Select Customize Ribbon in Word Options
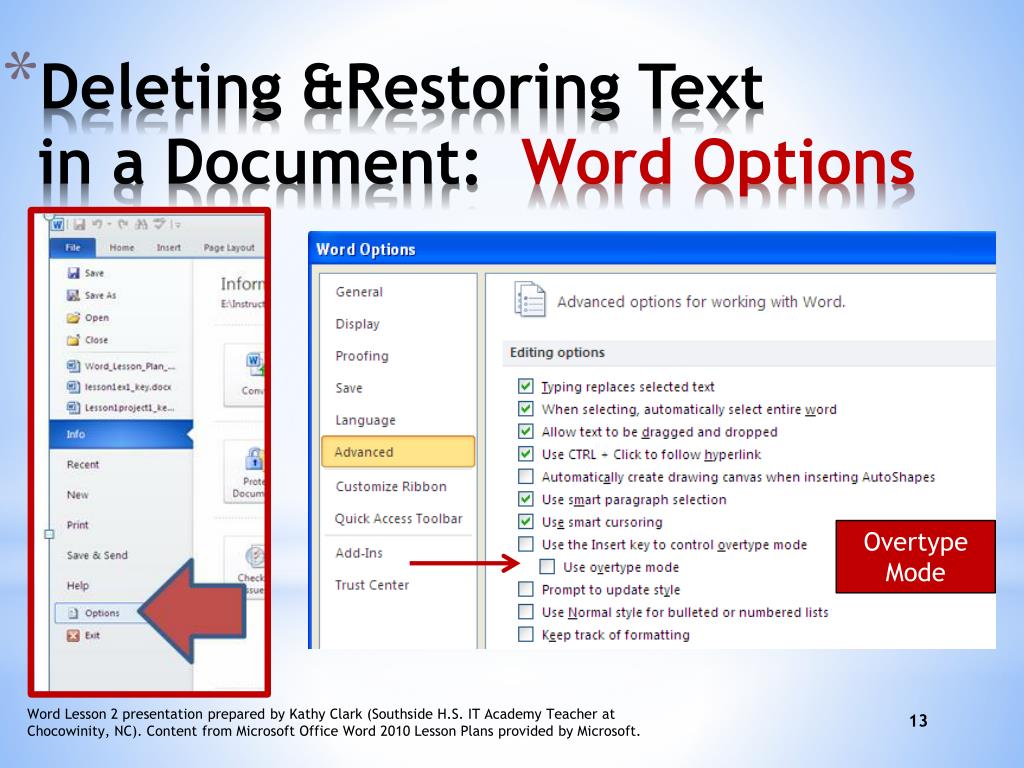The image size is (1024, 768). point(391,487)
